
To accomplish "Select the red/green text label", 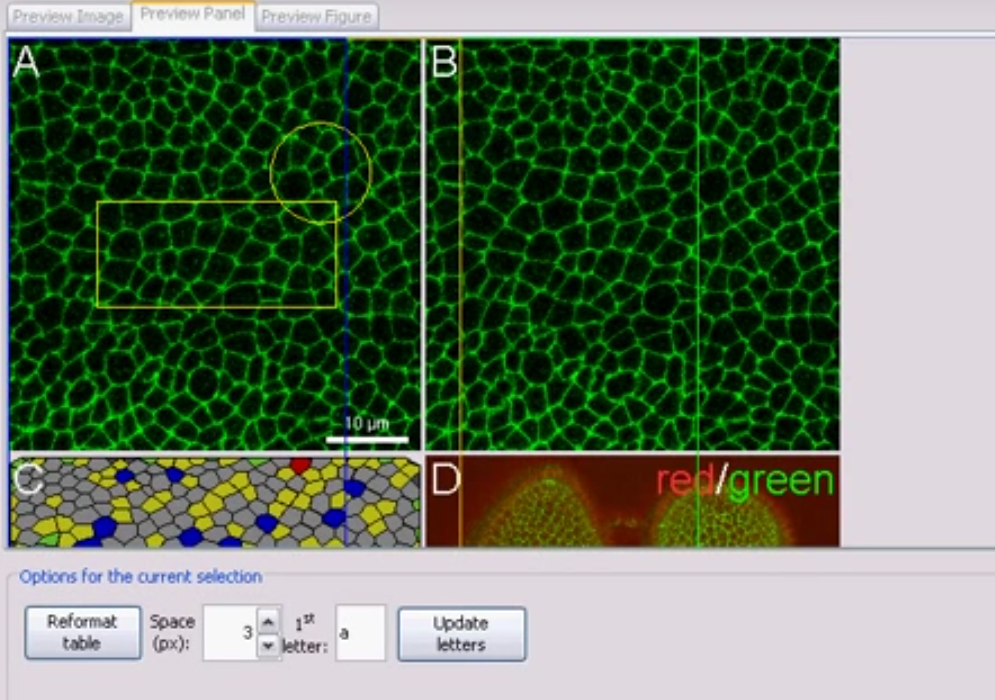I will pos(744,480).
